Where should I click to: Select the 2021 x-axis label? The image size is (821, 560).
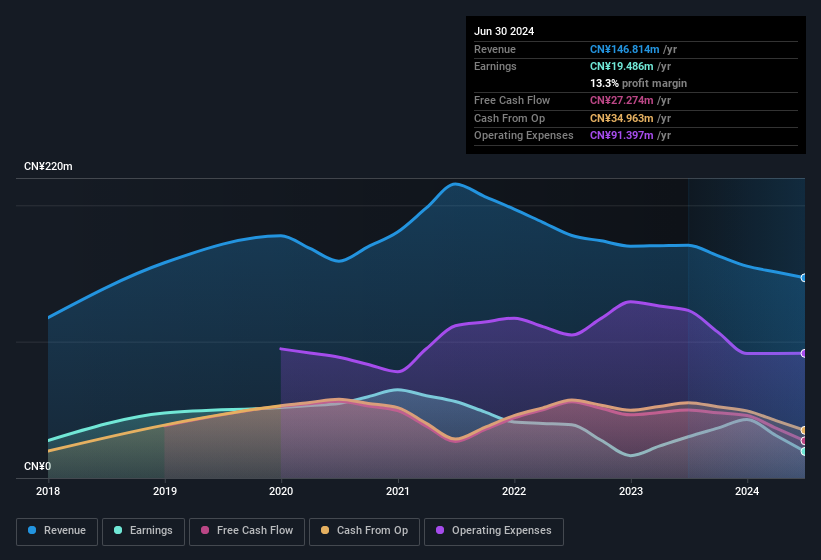[x=398, y=491]
